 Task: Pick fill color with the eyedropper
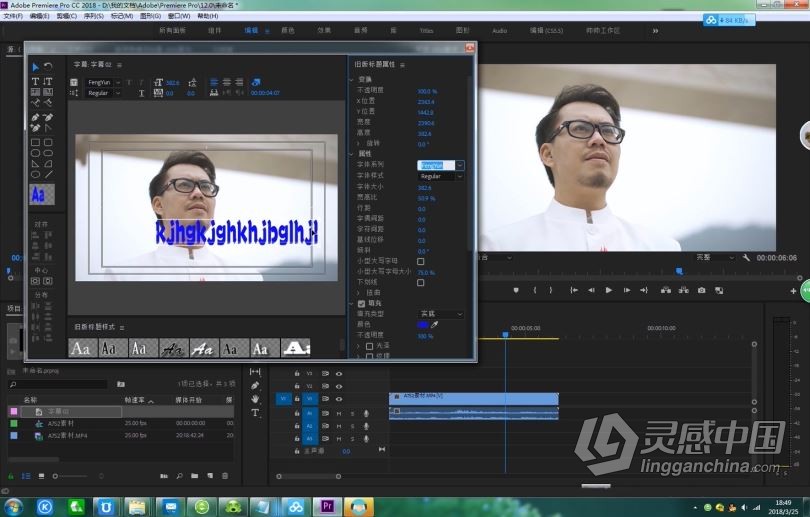pyautogui.click(x=434, y=324)
